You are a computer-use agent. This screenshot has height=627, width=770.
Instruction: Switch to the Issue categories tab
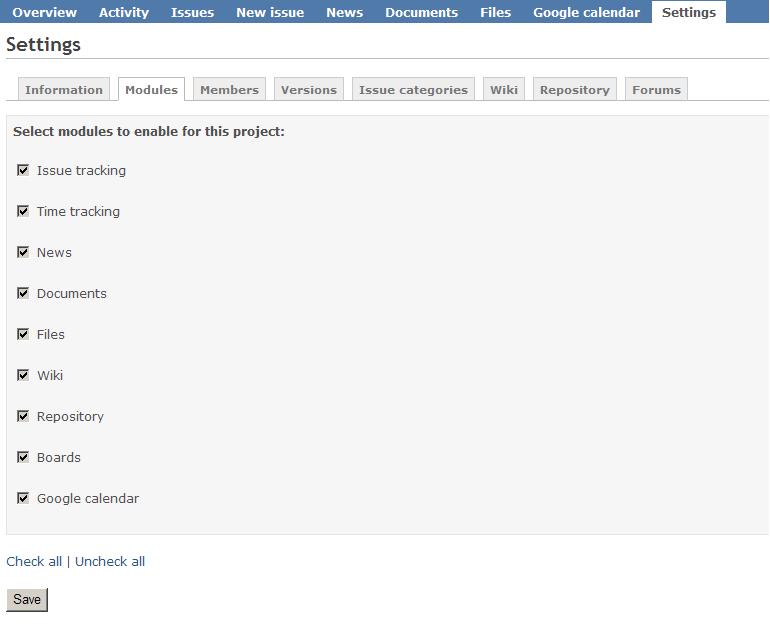[413, 89]
